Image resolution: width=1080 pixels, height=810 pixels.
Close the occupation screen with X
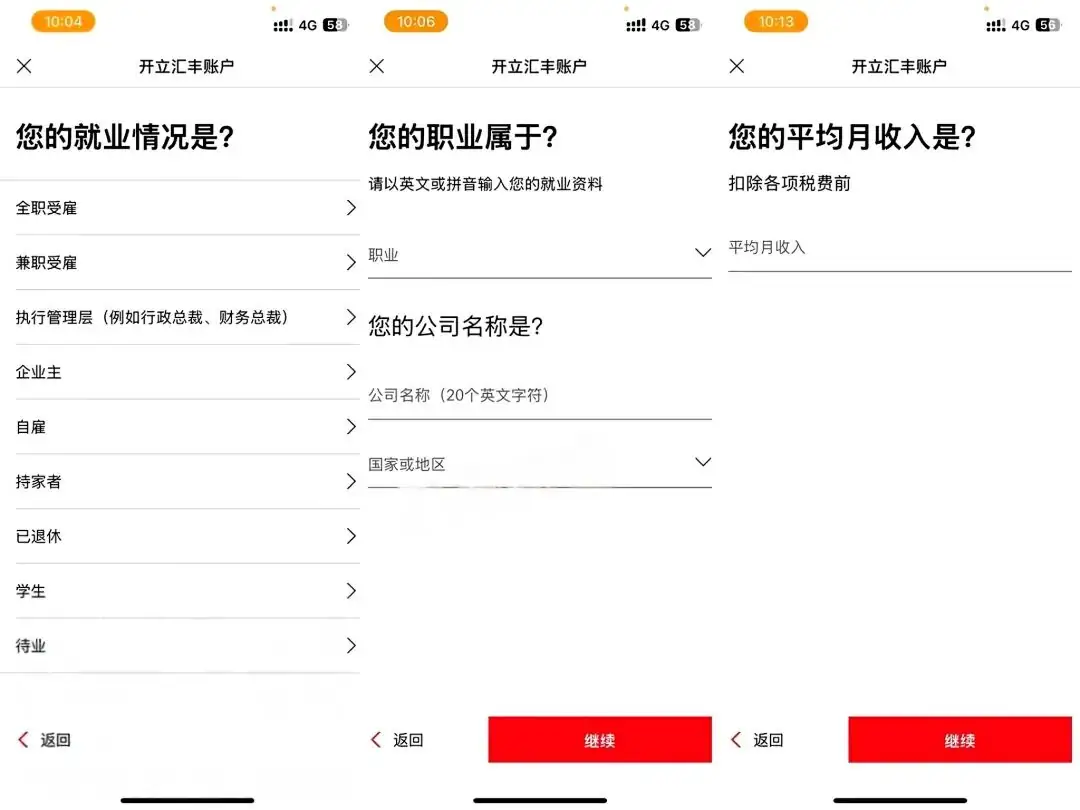[377, 66]
